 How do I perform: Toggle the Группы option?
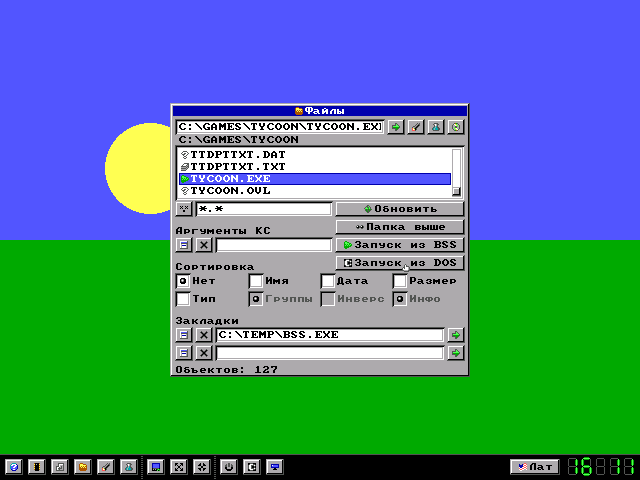tap(256, 299)
